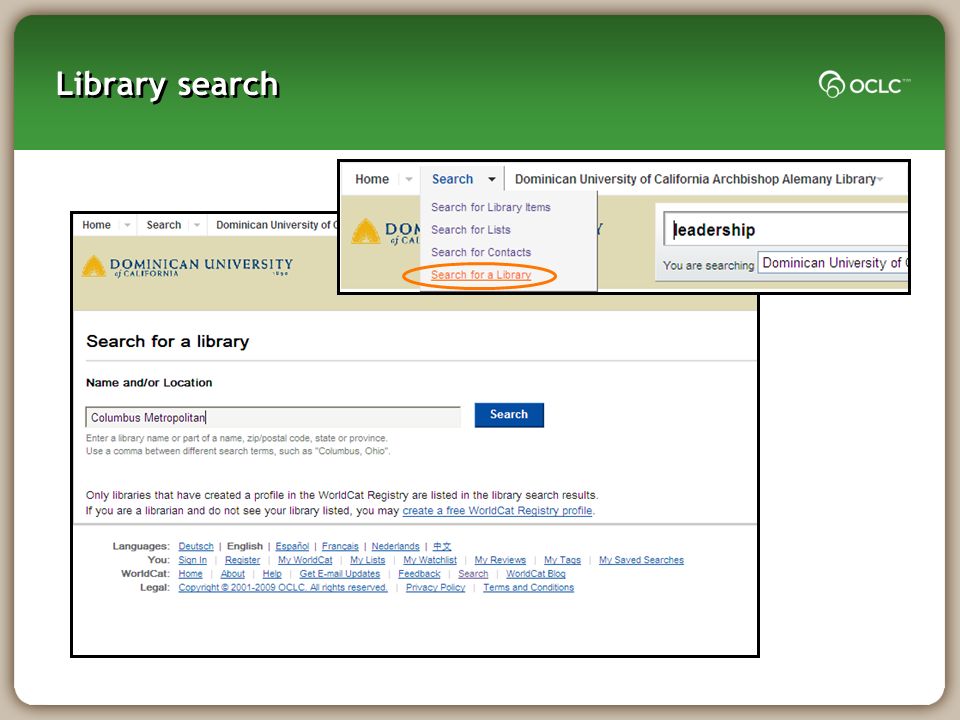Click the Copyright 2001-2009 OCLC link
This screenshot has height=720, width=960.
[283, 588]
